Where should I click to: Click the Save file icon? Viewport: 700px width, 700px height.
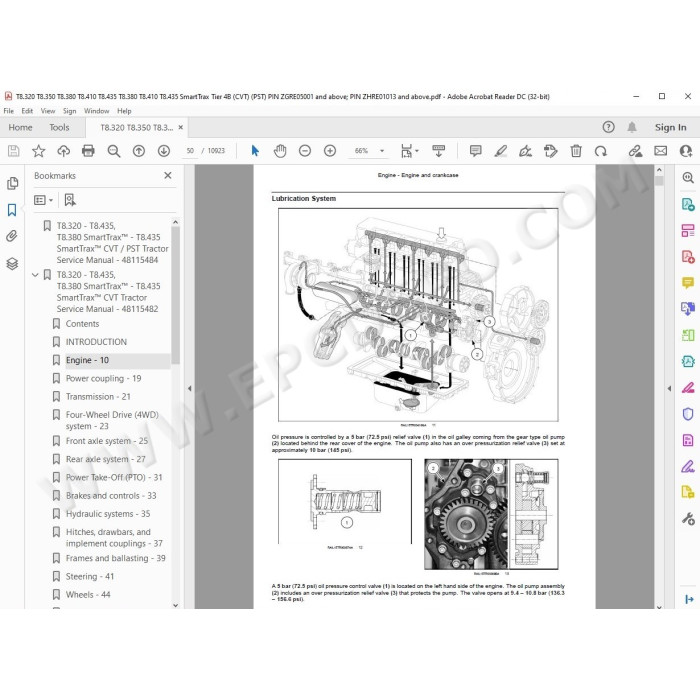pos(13,151)
